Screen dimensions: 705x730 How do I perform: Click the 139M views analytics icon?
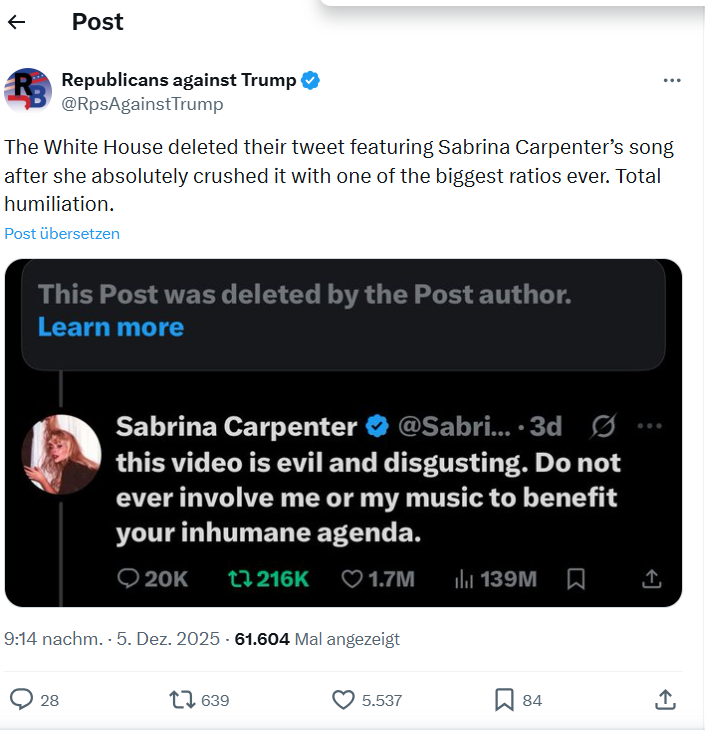click(x=465, y=578)
